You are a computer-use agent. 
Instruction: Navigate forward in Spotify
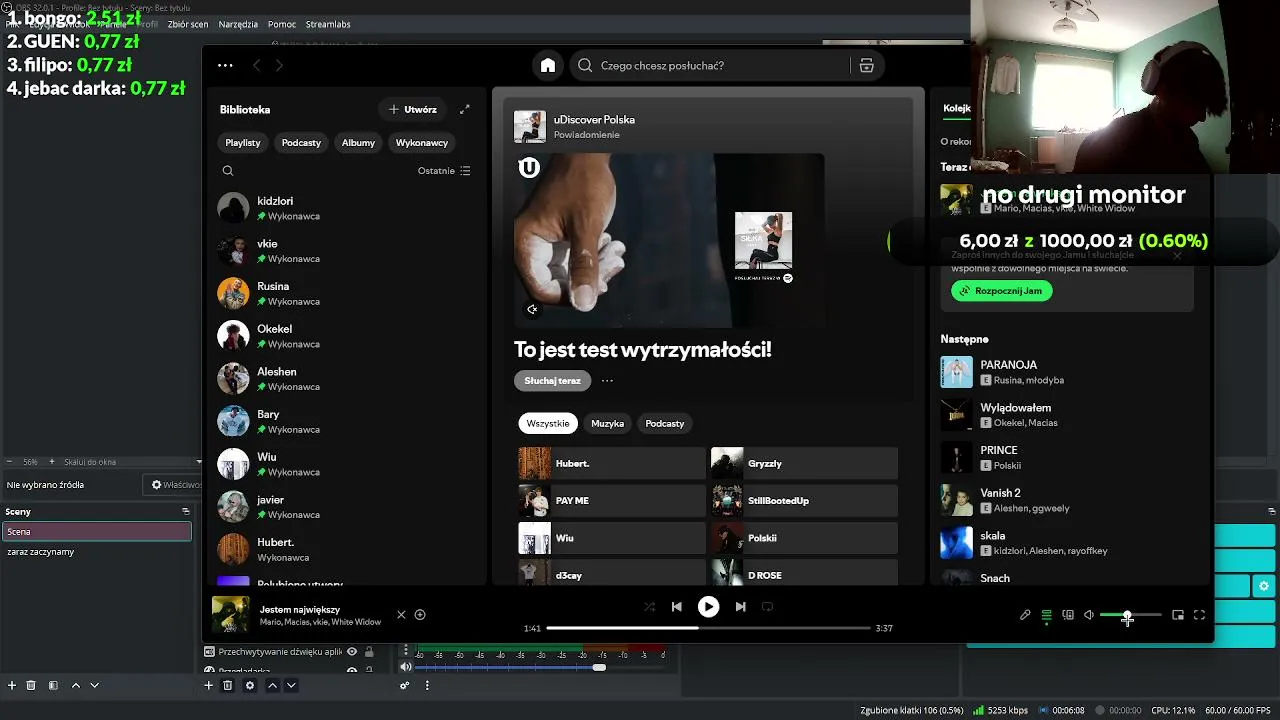[279, 66]
